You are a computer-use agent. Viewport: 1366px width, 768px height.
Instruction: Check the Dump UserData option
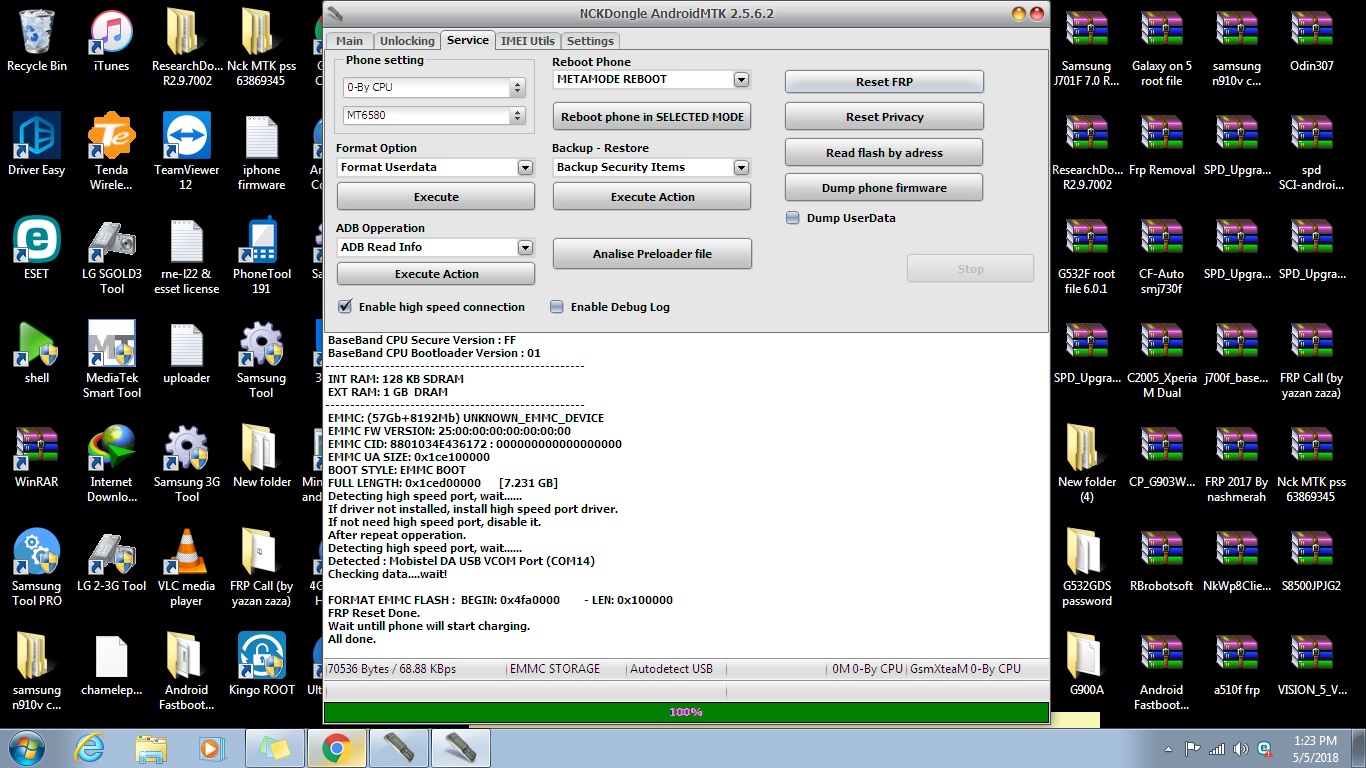793,217
